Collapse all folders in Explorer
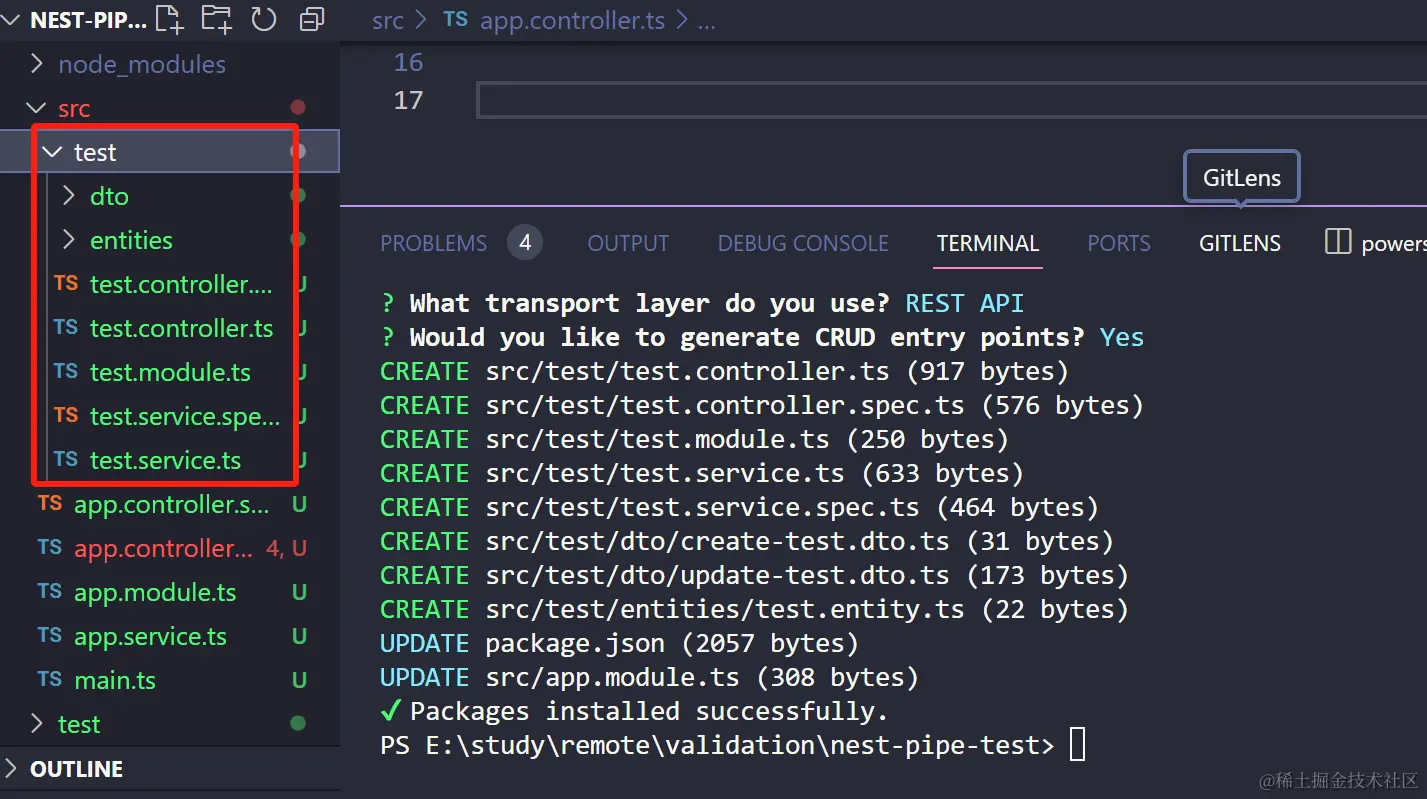 pyautogui.click(x=312, y=19)
